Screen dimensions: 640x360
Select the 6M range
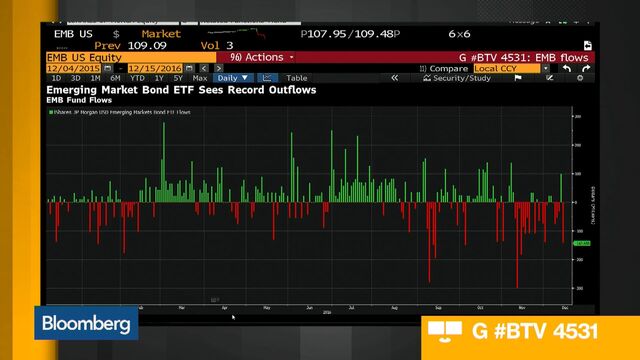tap(115, 78)
